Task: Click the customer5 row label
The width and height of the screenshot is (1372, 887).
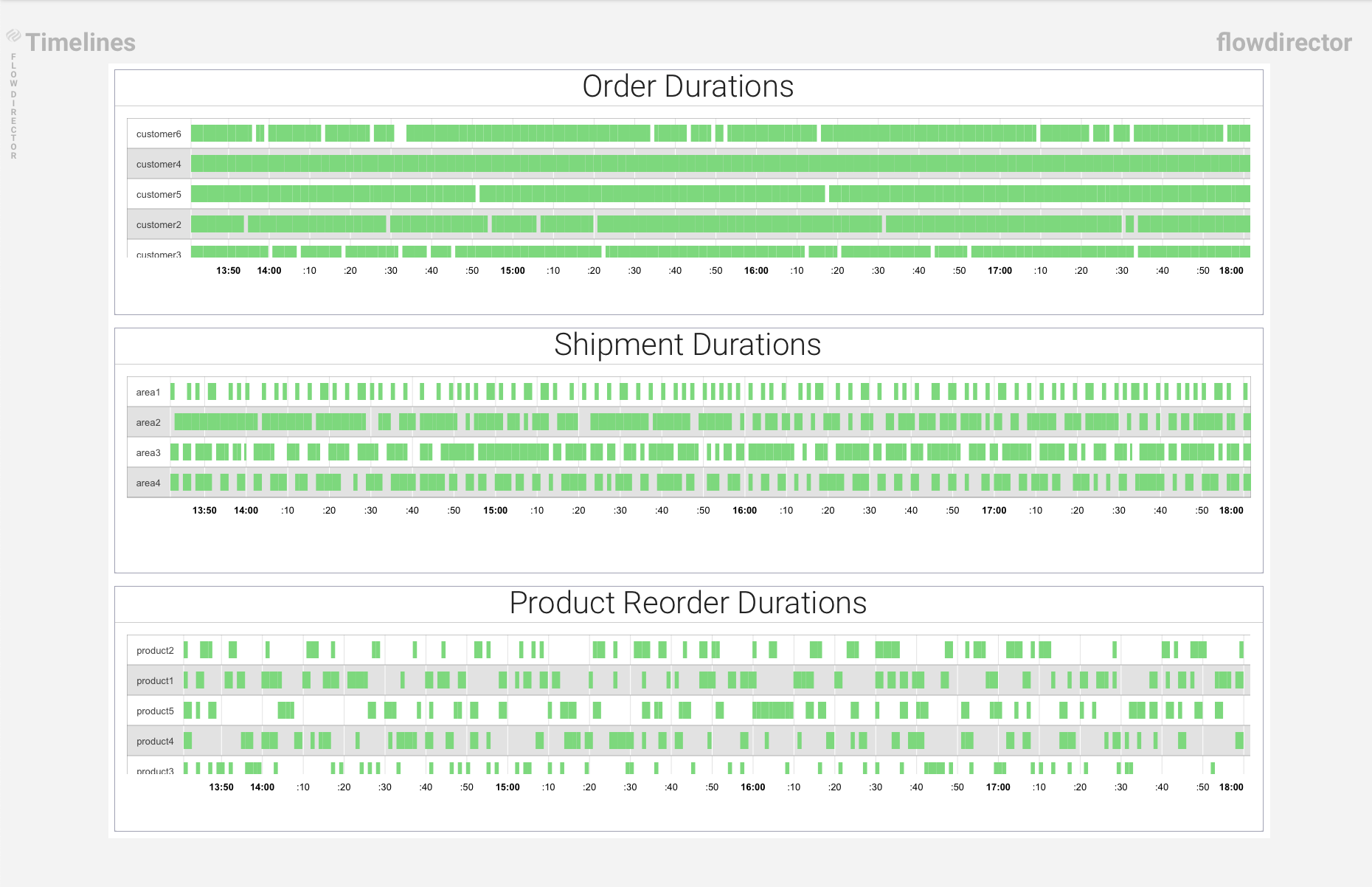Action: [x=159, y=195]
